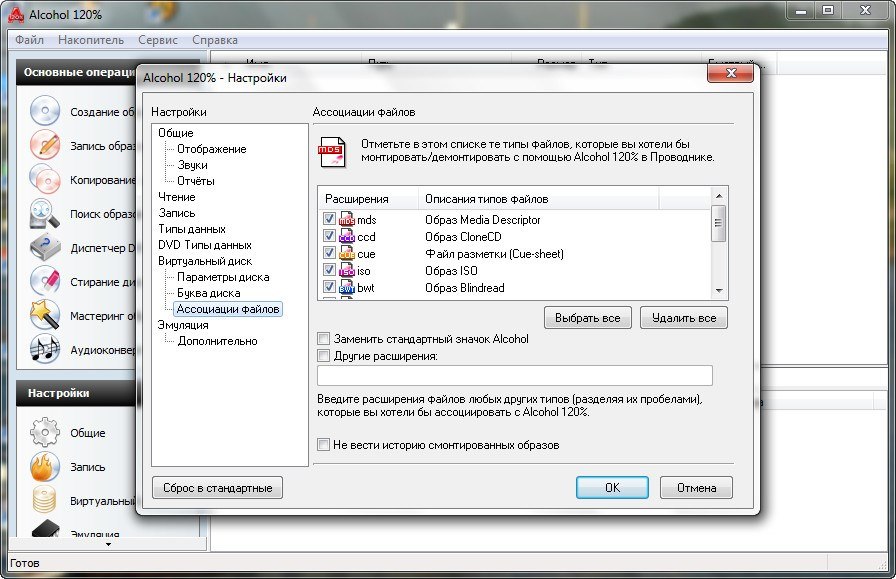The image size is (896, 579).
Task: Check the 'Заменить стандартный значок Alcohol' option
Action: click(x=323, y=339)
